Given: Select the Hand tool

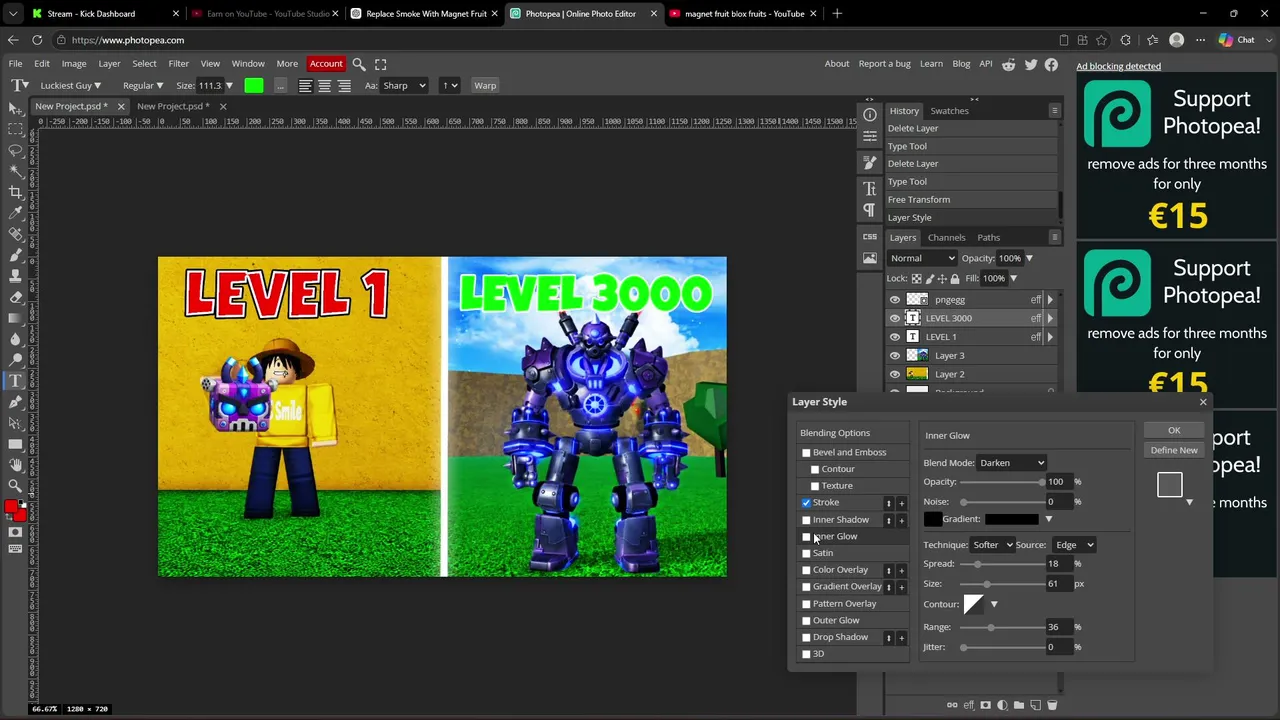Looking at the screenshot, I should [16, 465].
